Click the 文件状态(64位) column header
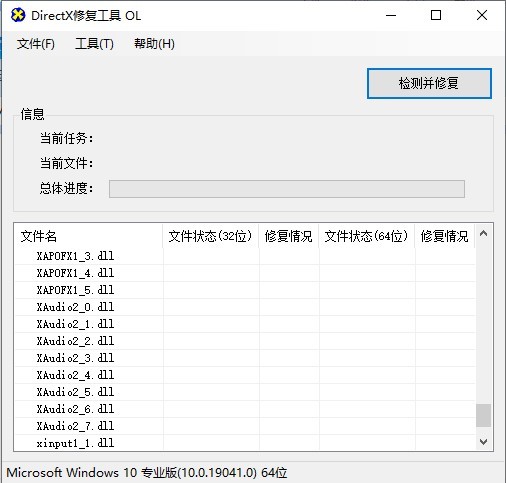Viewport: 506px width, 483px height. coord(366,236)
